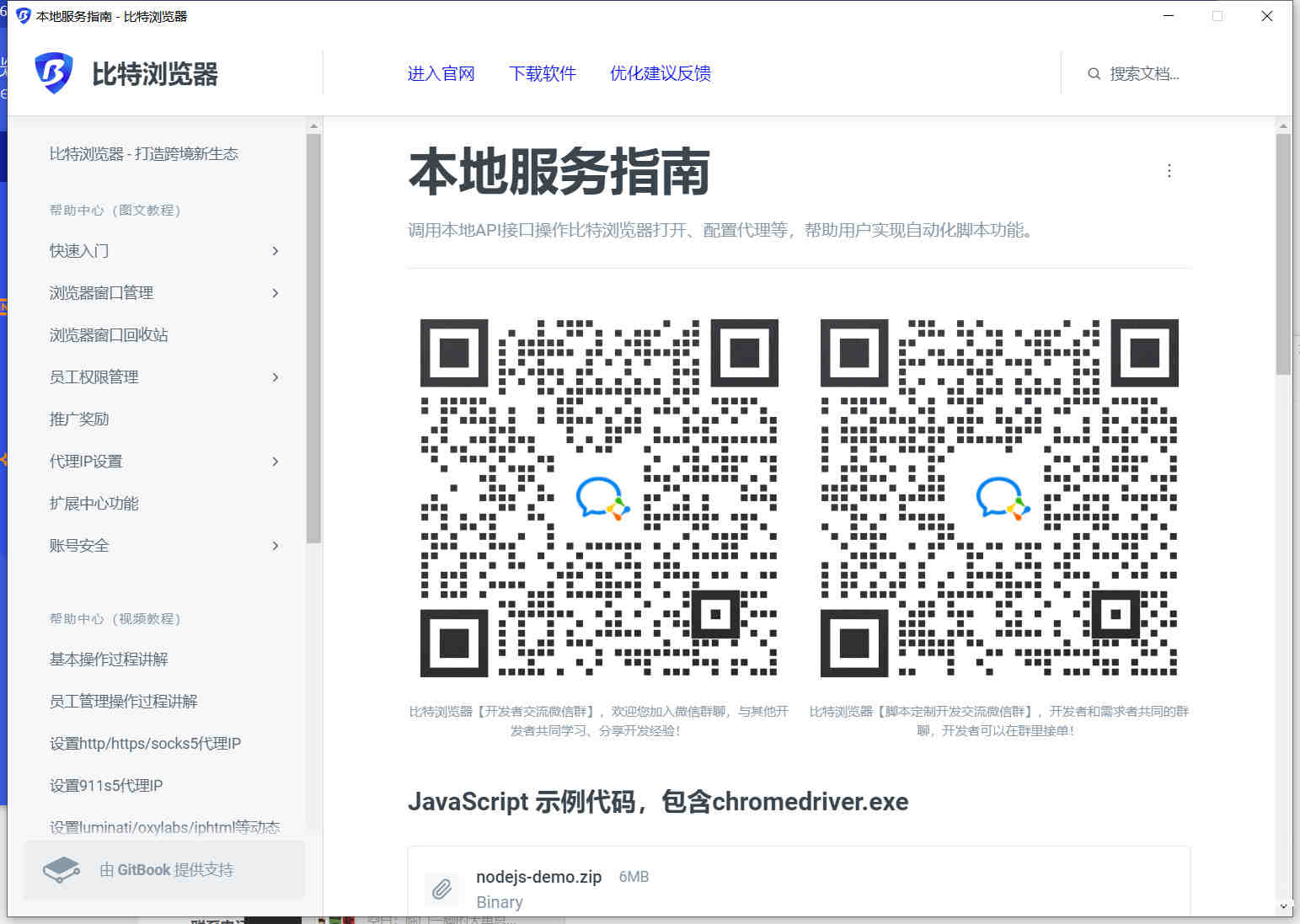This screenshot has height=924, width=1300.
Task: Click the JavaScript 示例代码 heading
Action: pyautogui.click(x=658, y=801)
